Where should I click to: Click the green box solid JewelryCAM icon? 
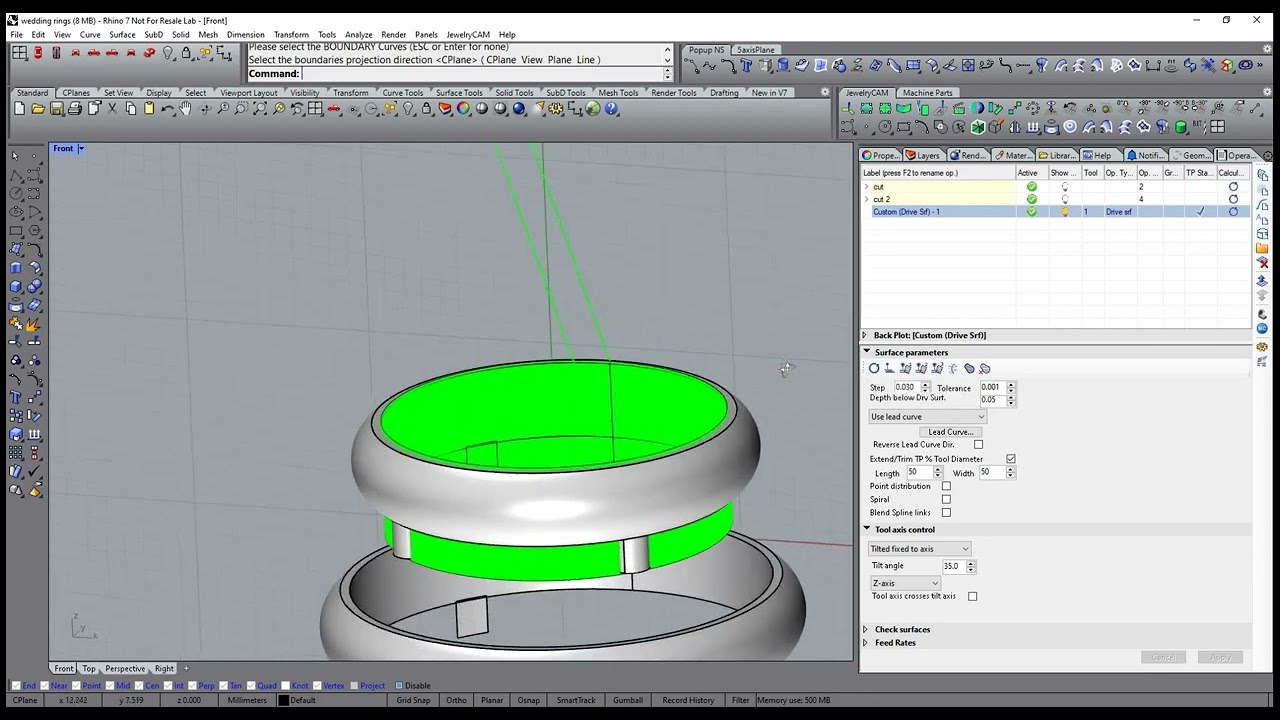click(977, 127)
